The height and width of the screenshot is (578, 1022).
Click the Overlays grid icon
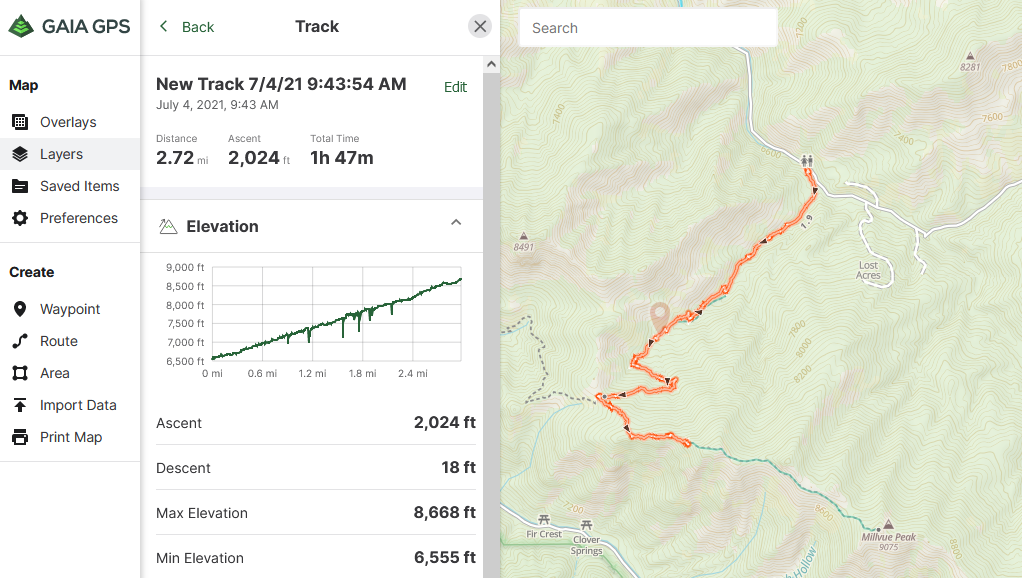[20, 122]
